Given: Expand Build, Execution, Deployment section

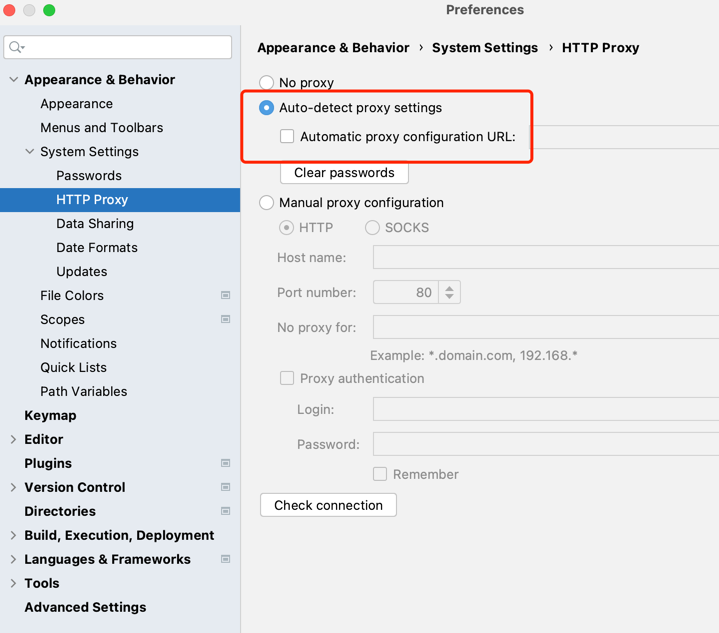Looking at the screenshot, I should [x=13, y=535].
